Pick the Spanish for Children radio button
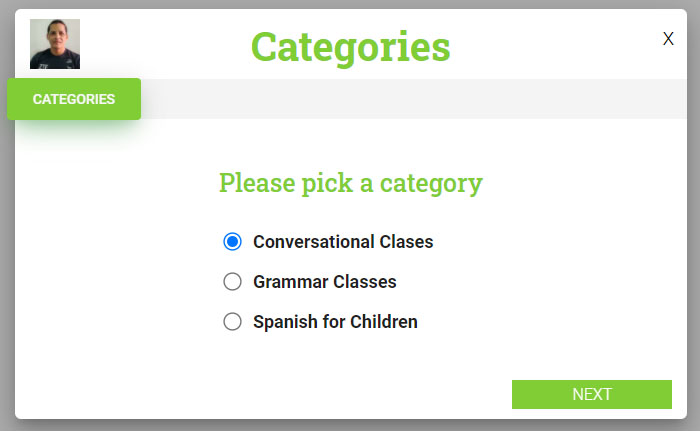Screen dimensions: 700x431 tap(233, 322)
